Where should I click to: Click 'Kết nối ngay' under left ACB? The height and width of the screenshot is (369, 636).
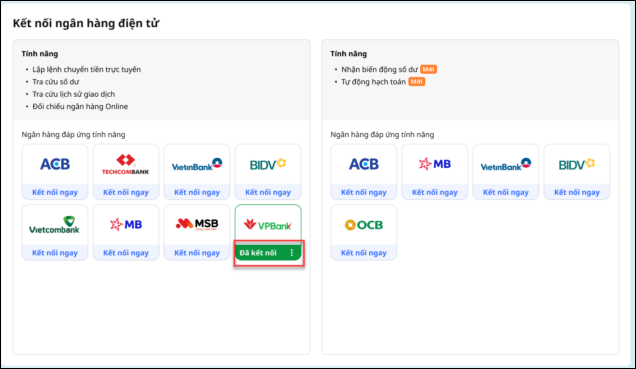pyautogui.click(x=55, y=192)
